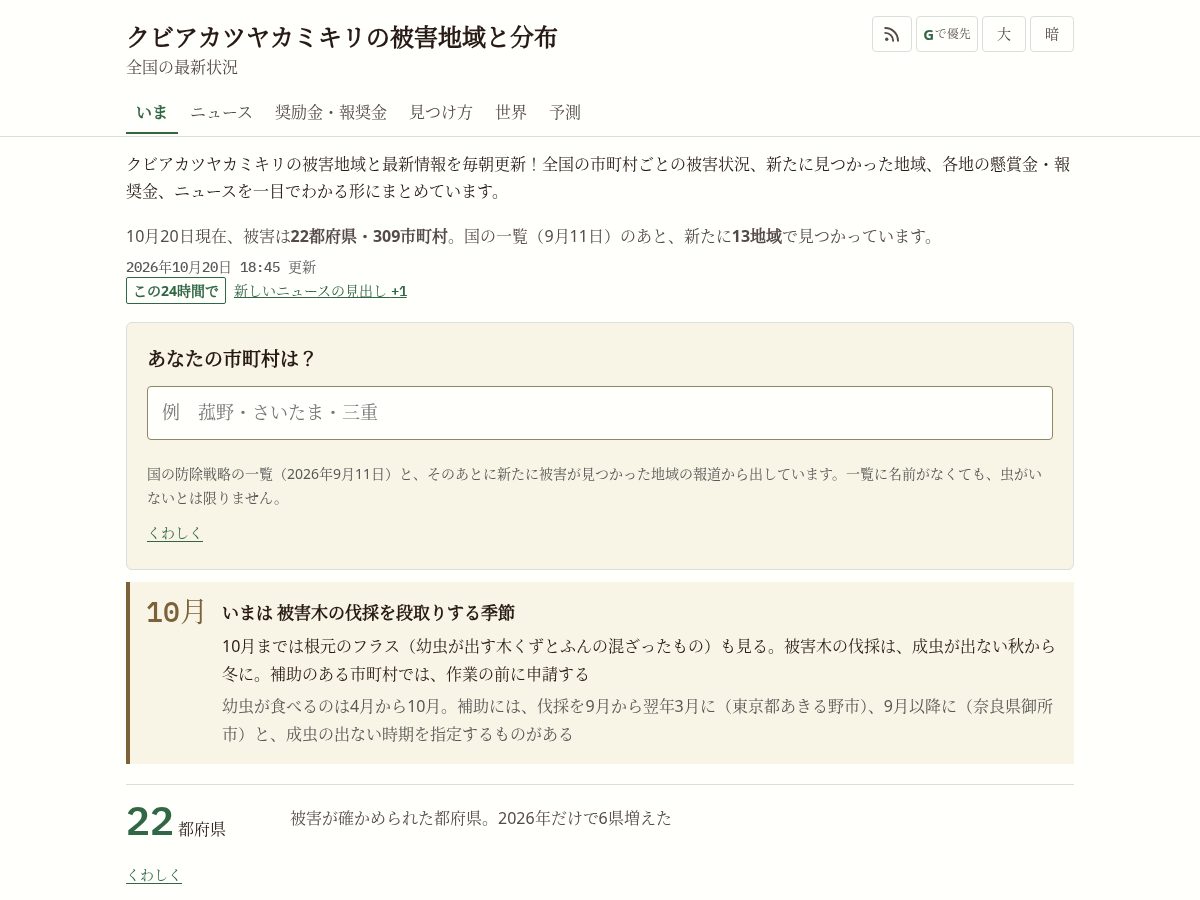Viewport: 1200px width, 900px height.
Task: Toggle large text with the 大 button
Action: (1004, 34)
